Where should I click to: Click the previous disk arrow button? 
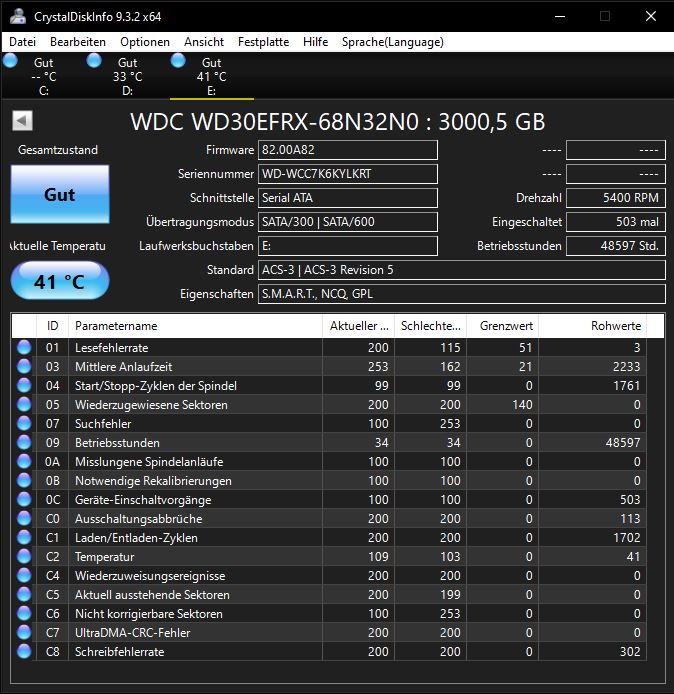(x=22, y=120)
